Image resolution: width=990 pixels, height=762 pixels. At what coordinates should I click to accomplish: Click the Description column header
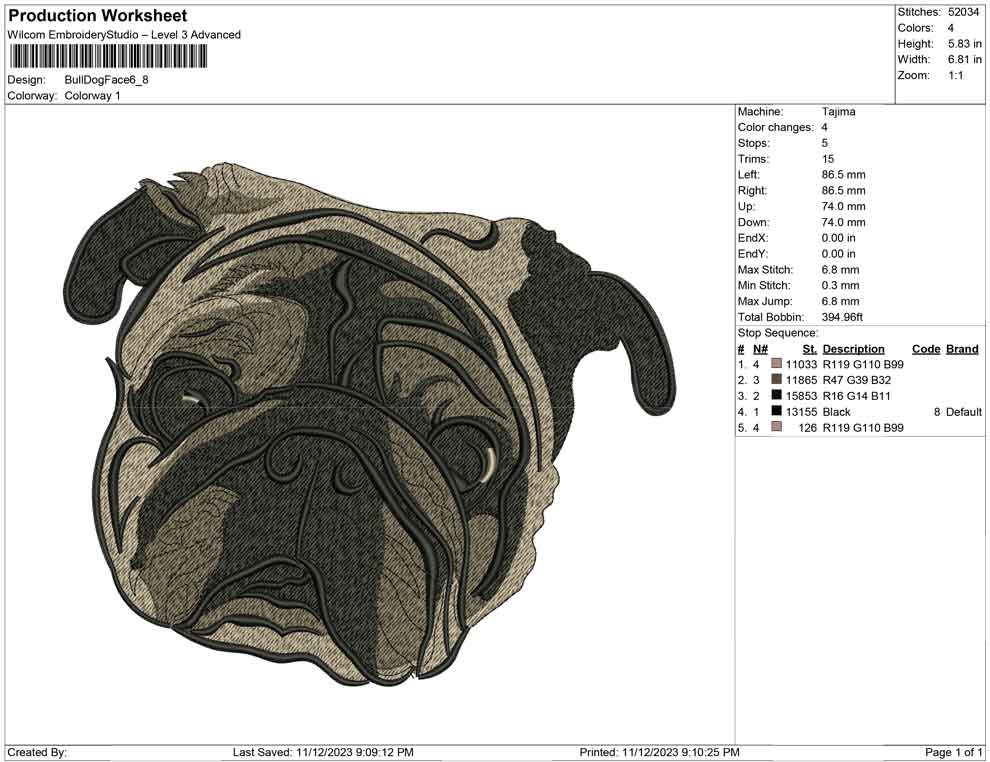854,348
